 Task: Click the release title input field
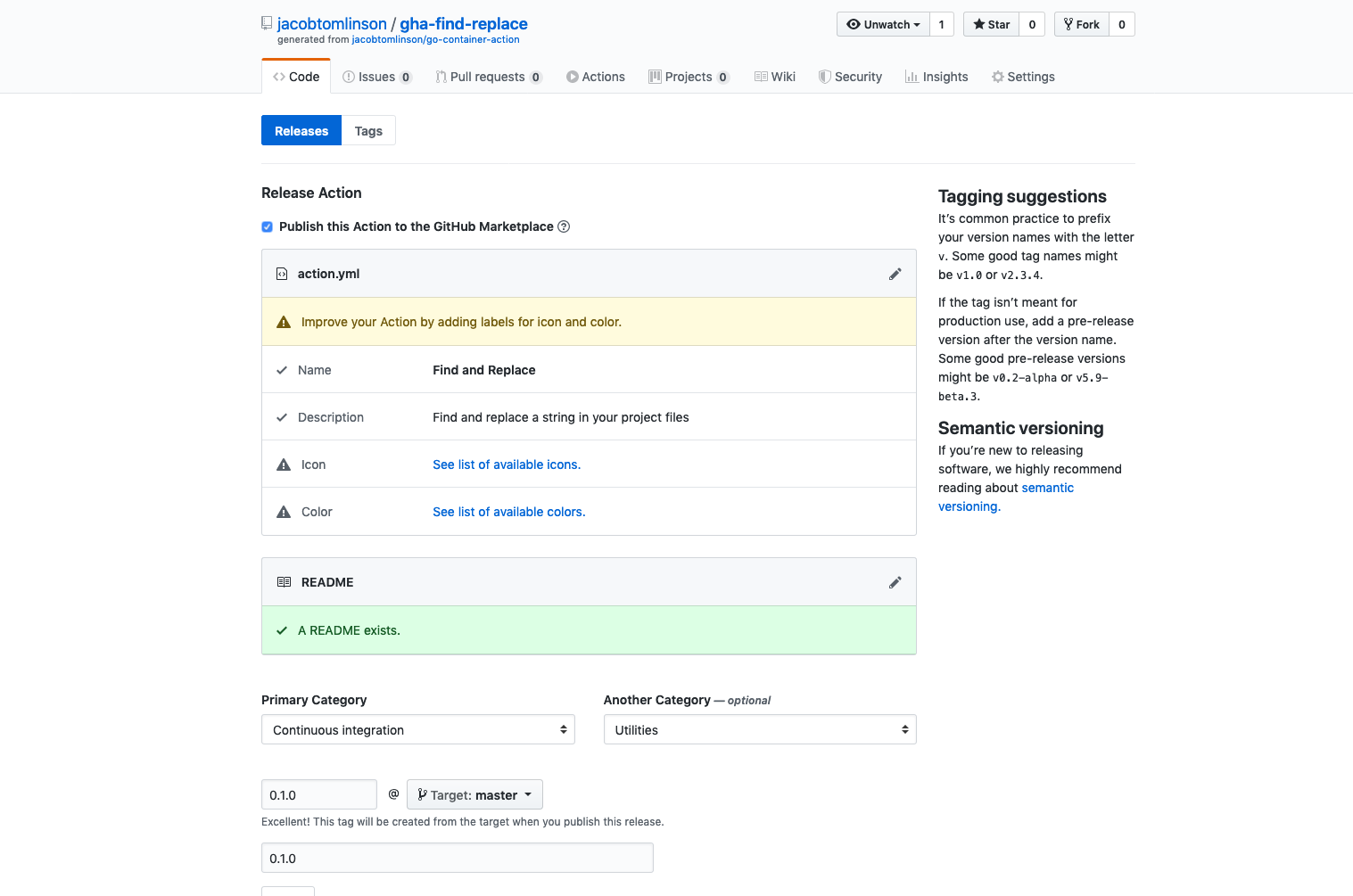(x=457, y=858)
